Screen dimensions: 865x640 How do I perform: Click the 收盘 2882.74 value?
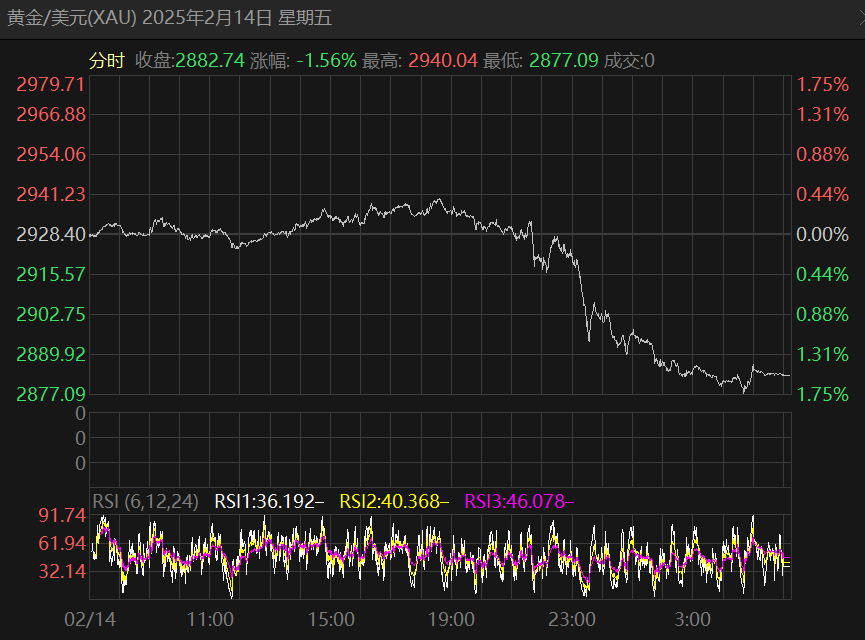(210, 60)
